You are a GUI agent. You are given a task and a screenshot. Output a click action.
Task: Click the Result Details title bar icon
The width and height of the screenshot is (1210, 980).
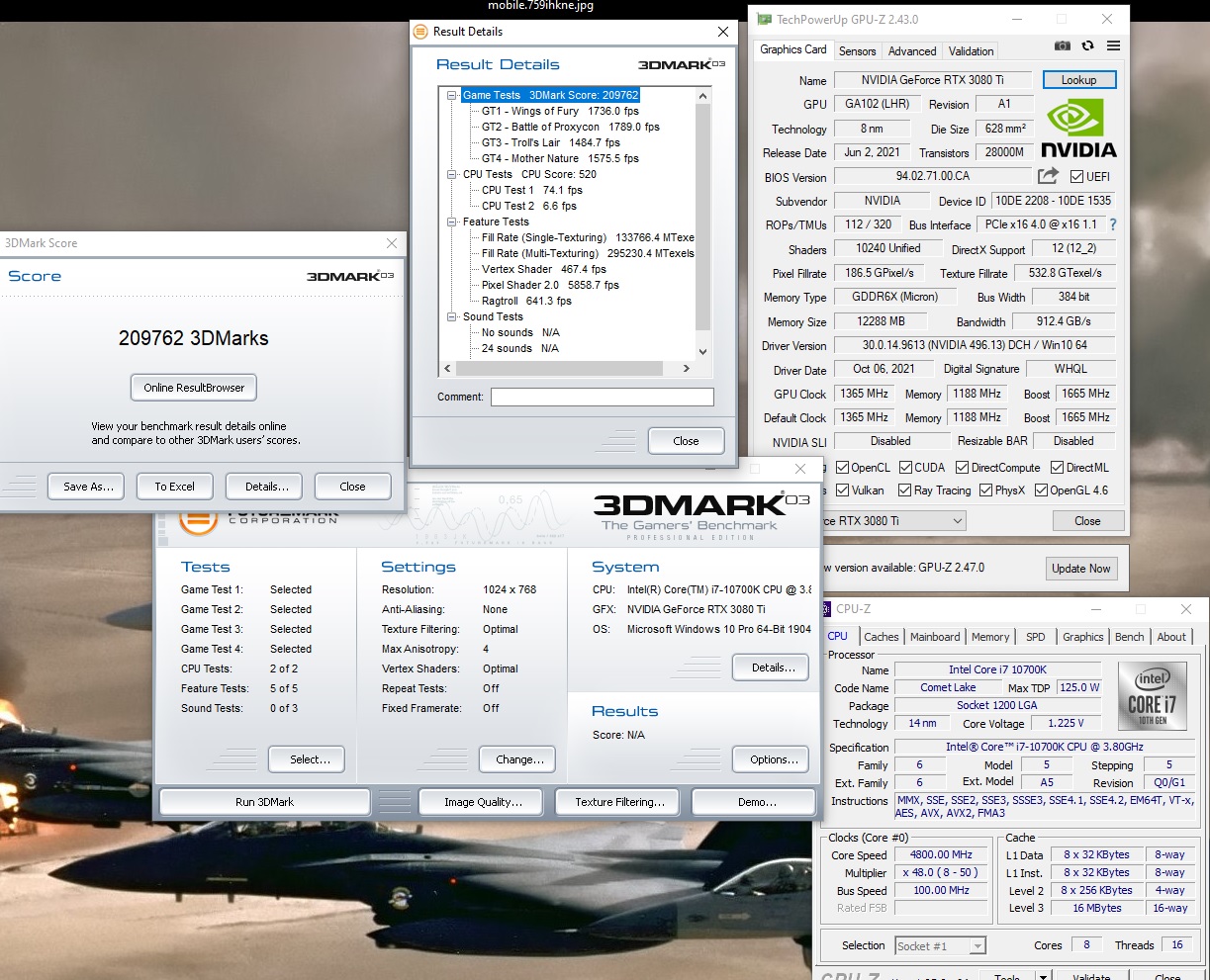420,32
